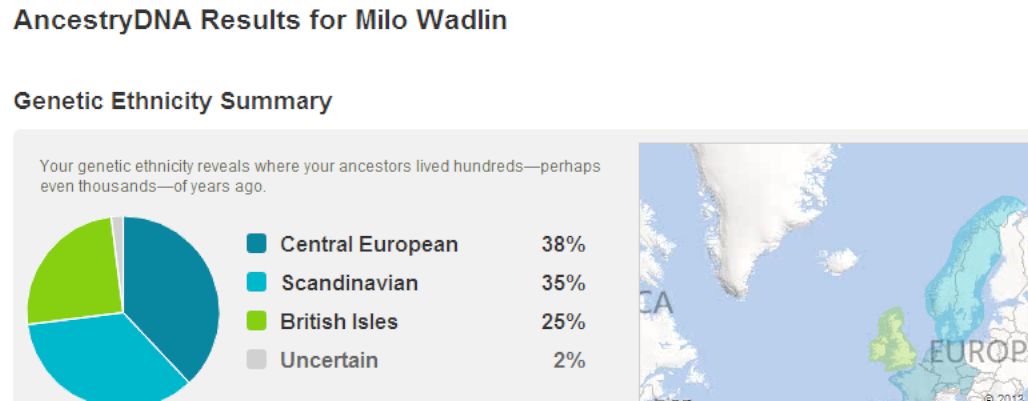The height and width of the screenshot is (401, 1028).
Task: Select the Central European legend label
Action: pyautogui.click(x=369, y=244)
